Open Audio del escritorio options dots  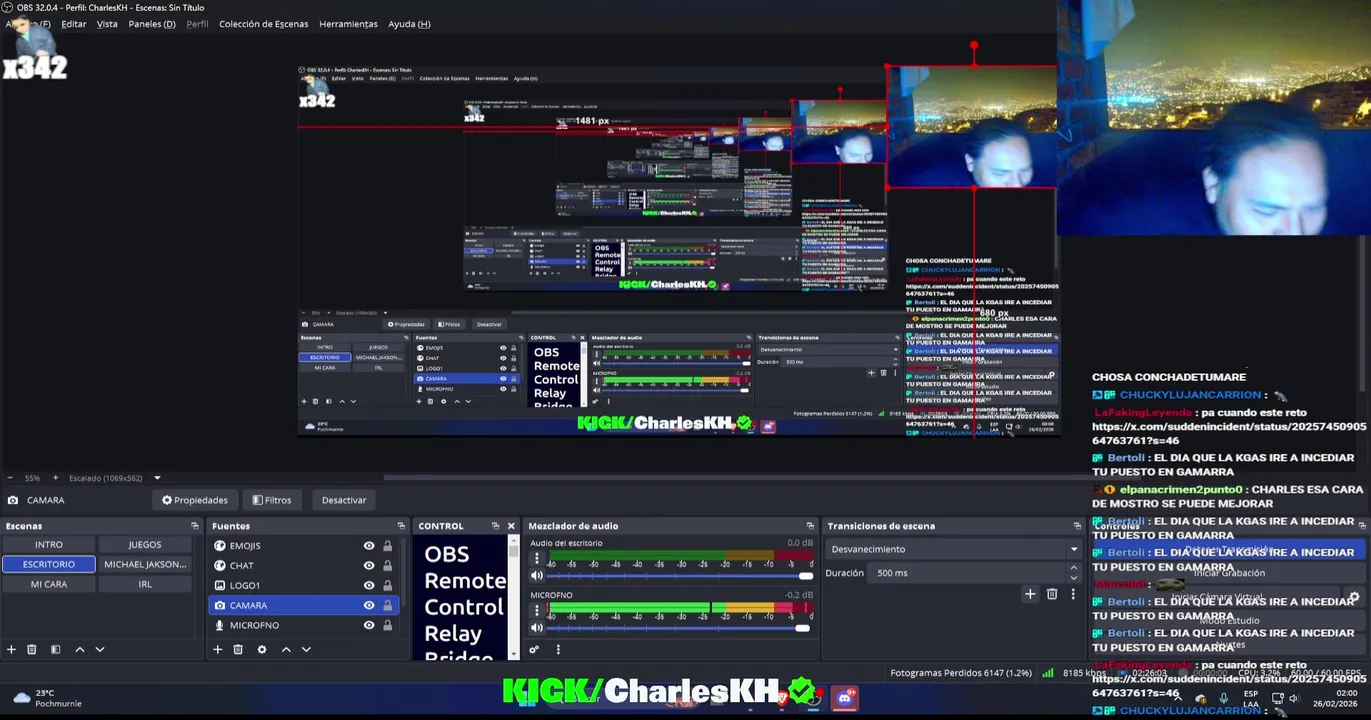point(537,559)
